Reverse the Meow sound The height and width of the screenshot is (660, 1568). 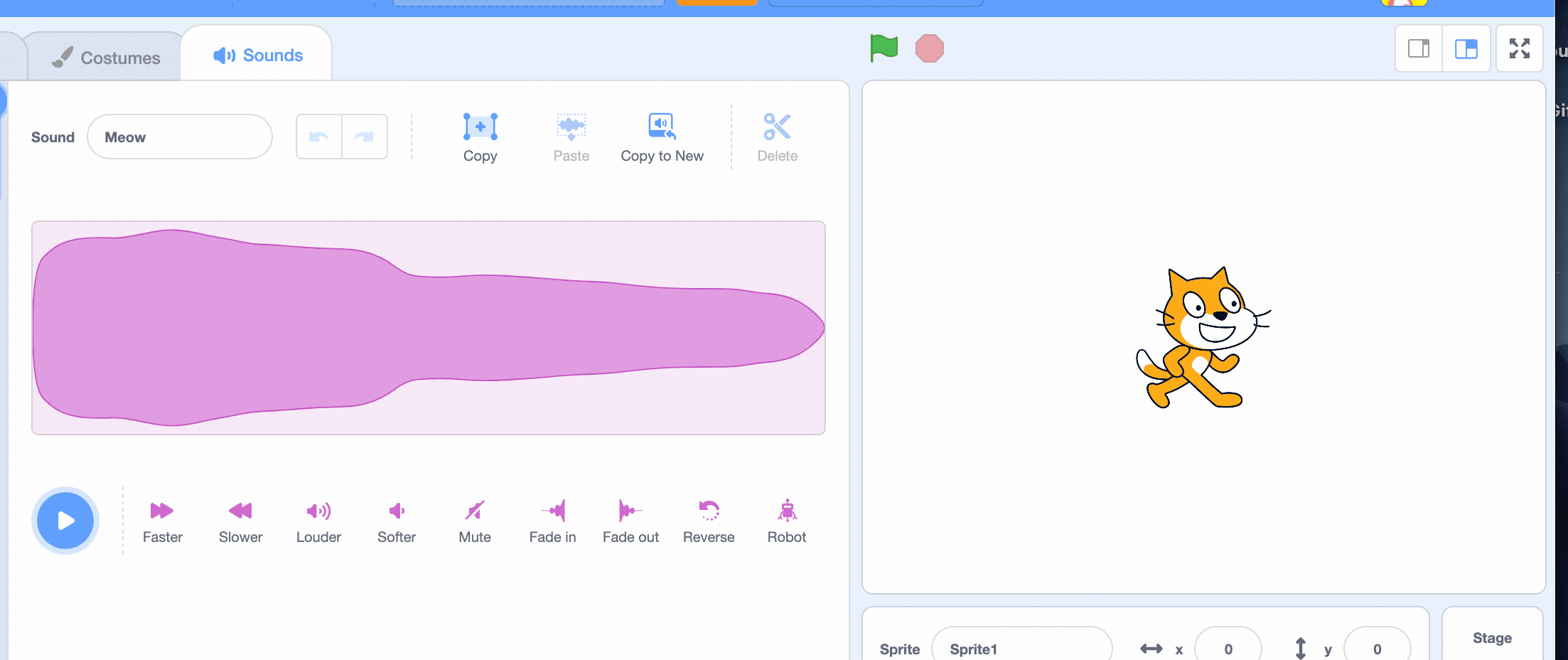click(x=708, y=521)
